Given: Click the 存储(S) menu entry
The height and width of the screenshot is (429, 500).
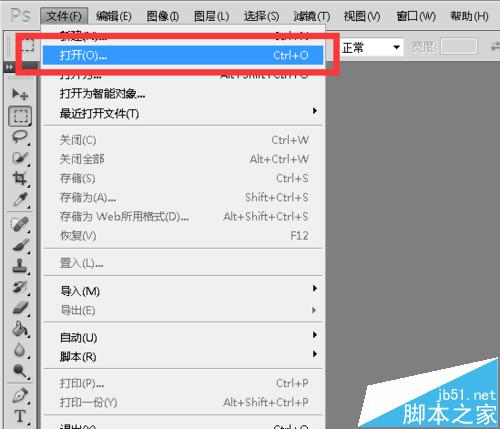Looking at the screenshot, I should point(183,178).
